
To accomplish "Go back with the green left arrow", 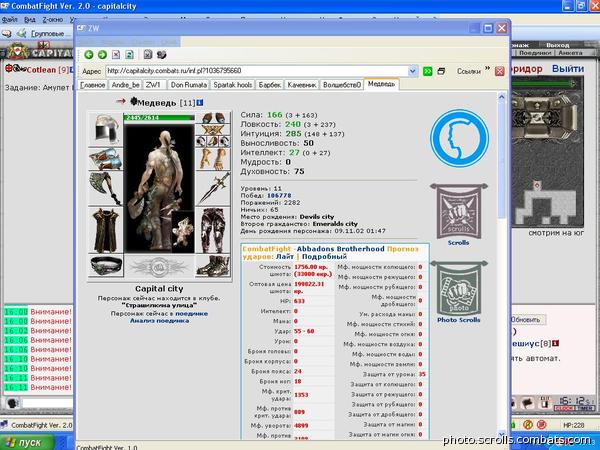I will pos(89,55).
